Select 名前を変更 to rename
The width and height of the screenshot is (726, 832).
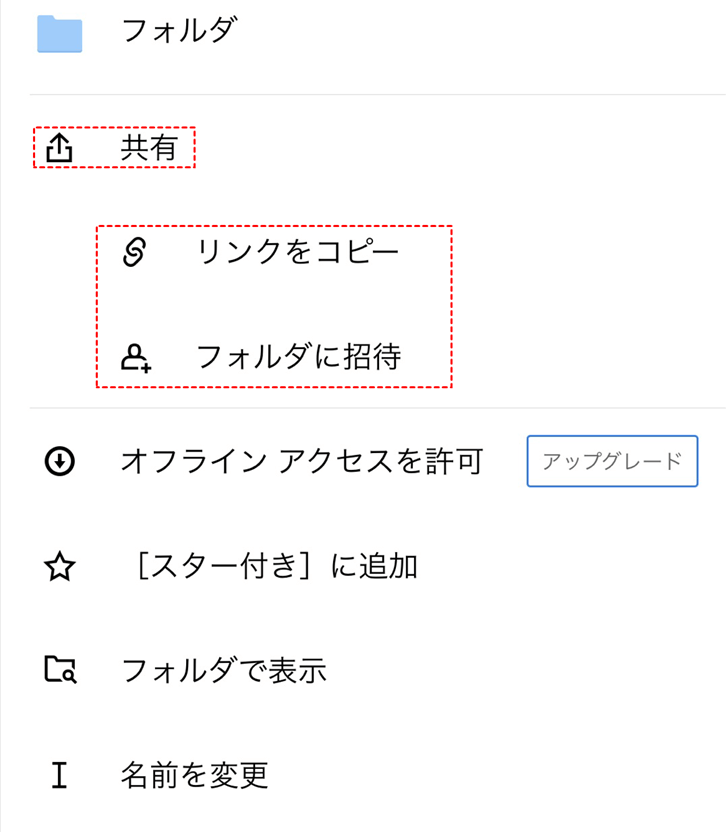tap(194, 775)
